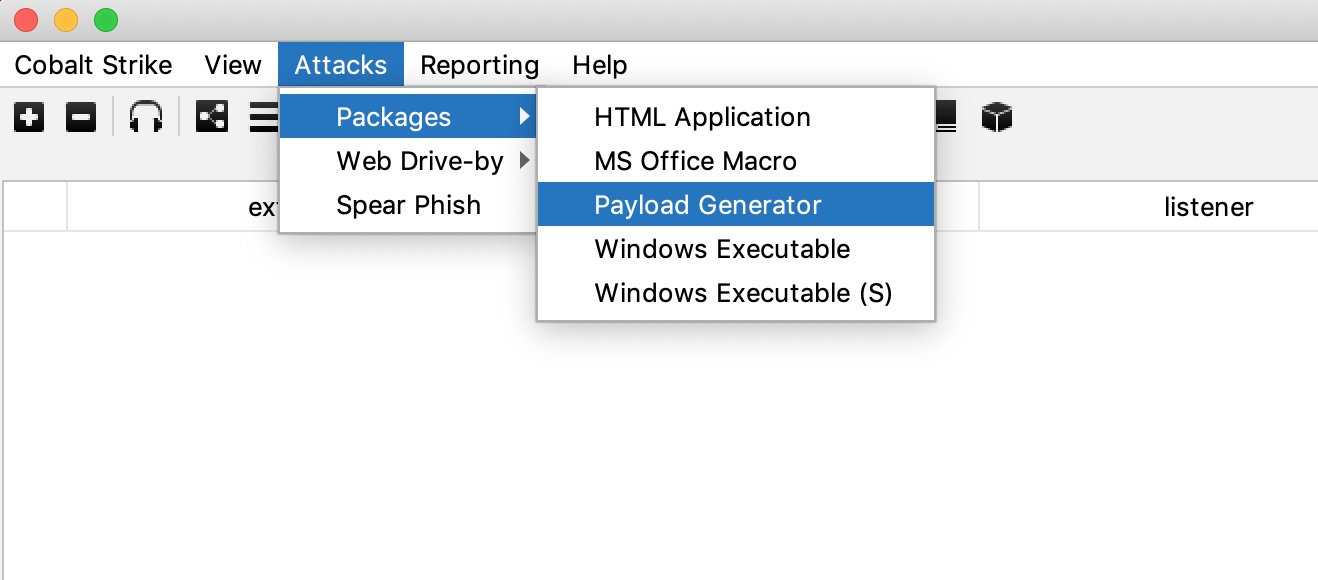This screenshot has height=580, width=1318.
Task: Expand the Packages submenu arrow
Action: click(524, 117)
